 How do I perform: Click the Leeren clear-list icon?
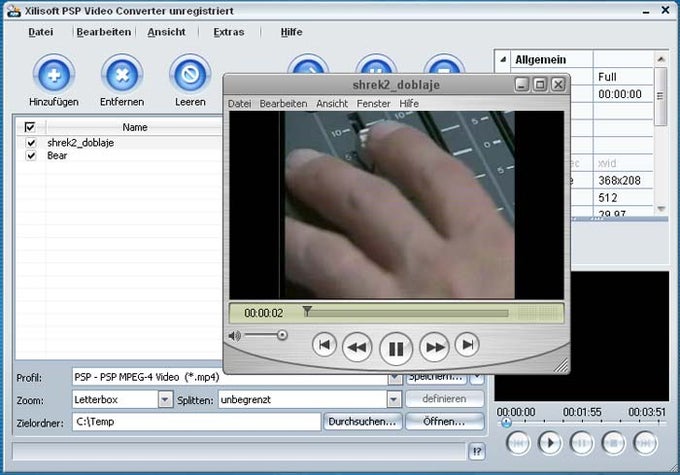190,75
